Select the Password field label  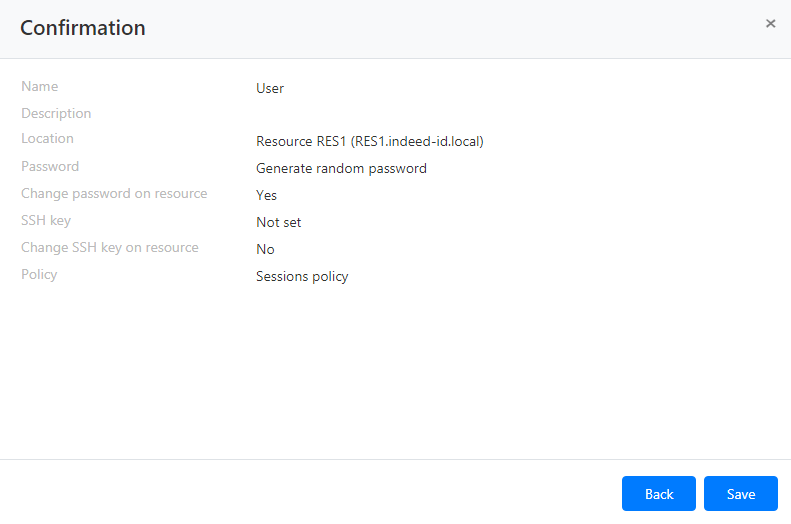[x=50, y=167]
